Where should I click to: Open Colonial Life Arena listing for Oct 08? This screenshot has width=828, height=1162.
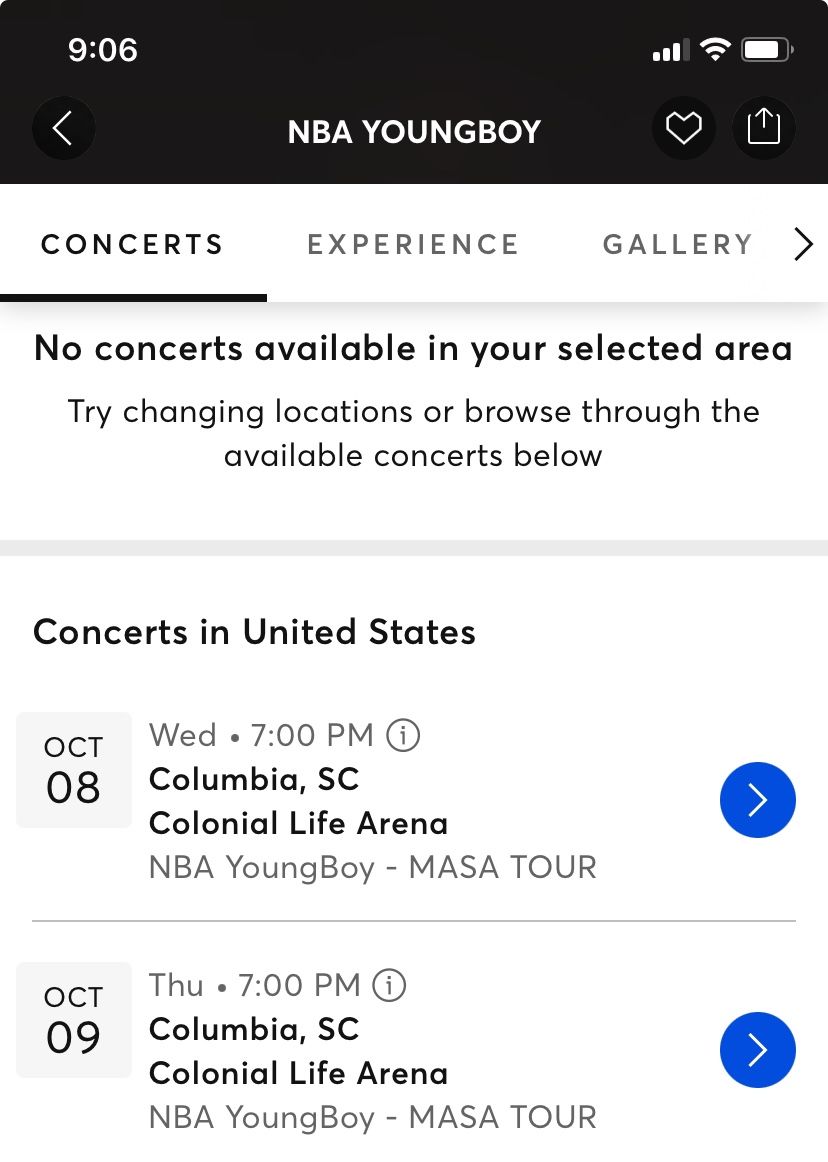click(x=298, y=824)
